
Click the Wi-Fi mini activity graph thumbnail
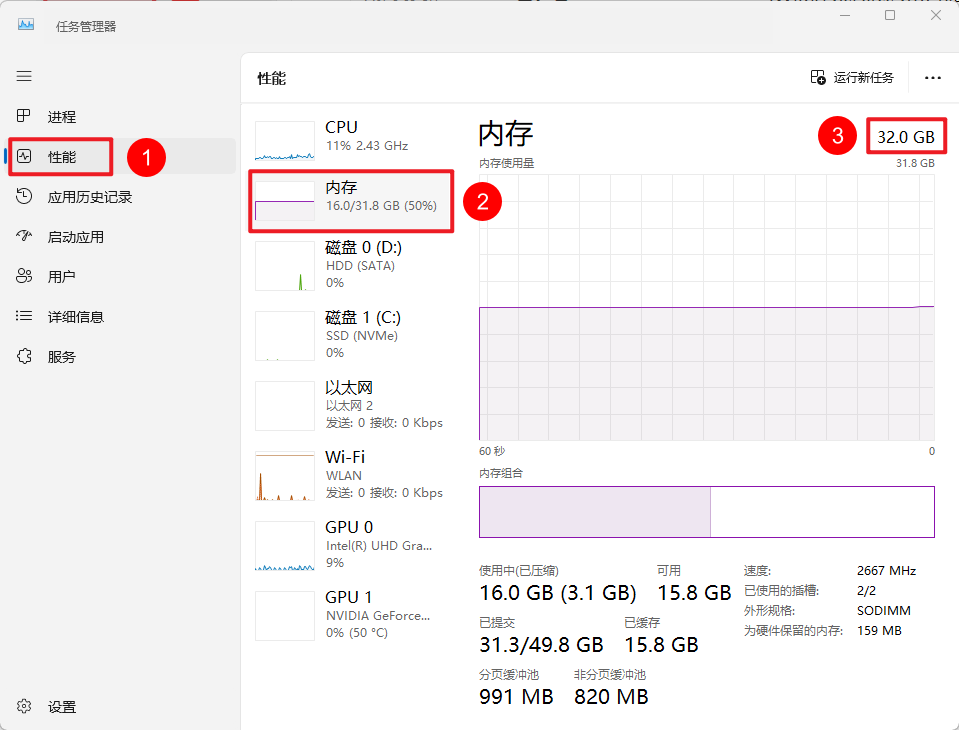click(285, 476)
